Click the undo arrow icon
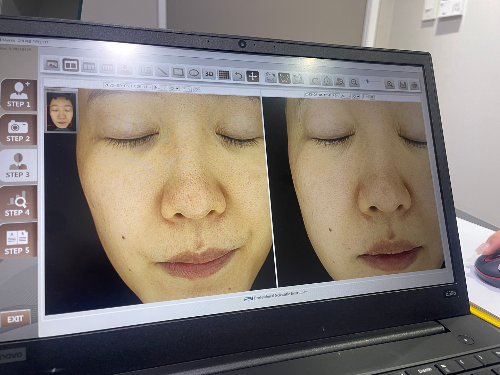Image resolution: width=500 pixels, height=375 pixels. [238, 75]
